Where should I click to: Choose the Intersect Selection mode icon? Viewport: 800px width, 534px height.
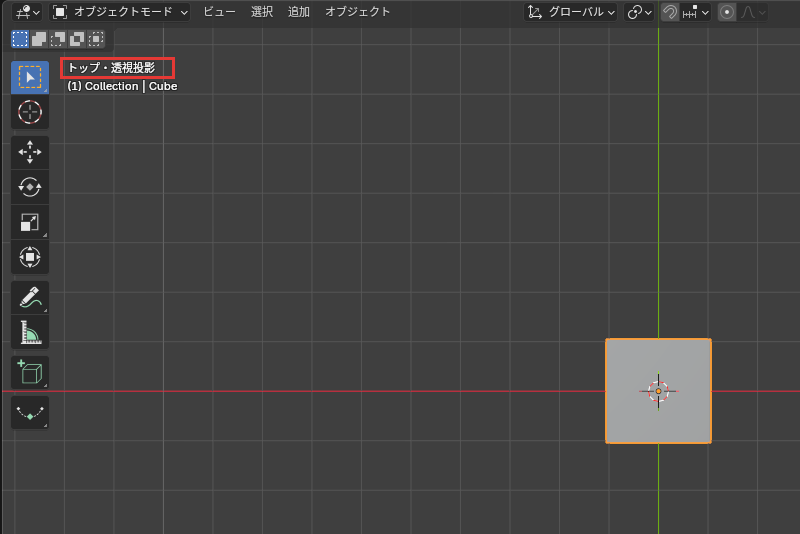click(96, 39)
